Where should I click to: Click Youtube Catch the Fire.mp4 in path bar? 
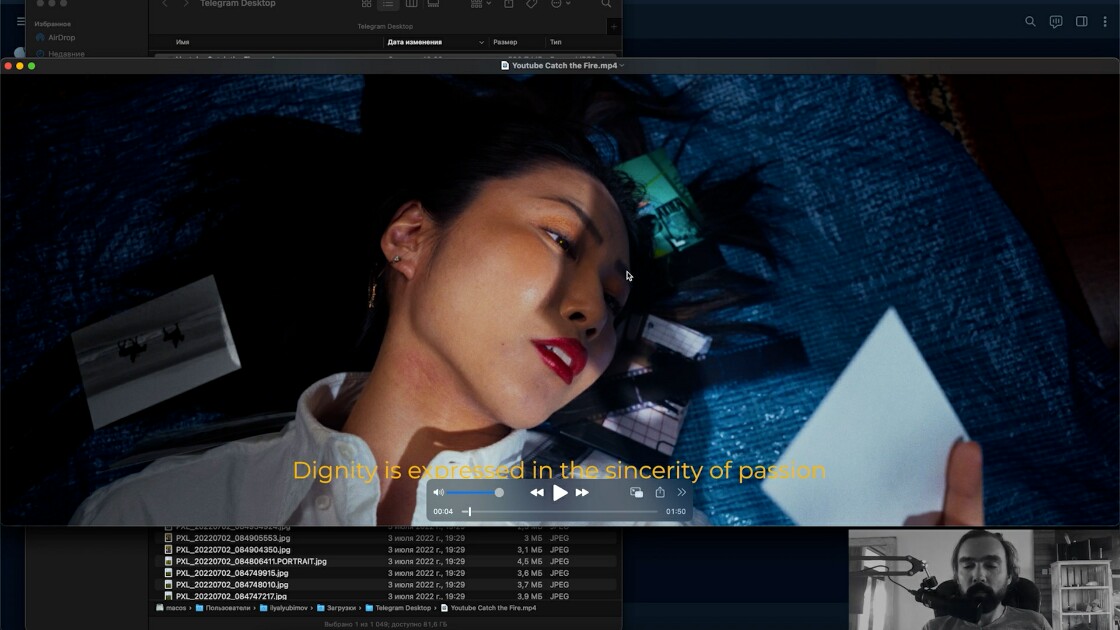click(488, 608)
